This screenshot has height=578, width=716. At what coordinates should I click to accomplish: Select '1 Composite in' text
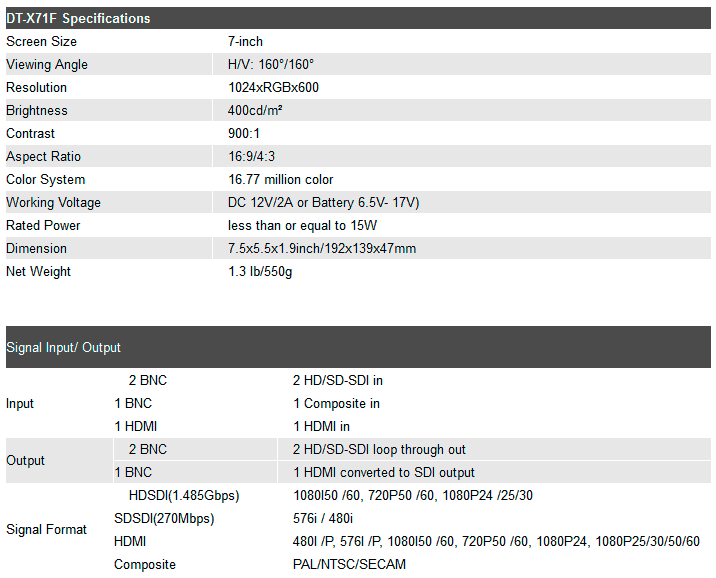coord(337,404)
